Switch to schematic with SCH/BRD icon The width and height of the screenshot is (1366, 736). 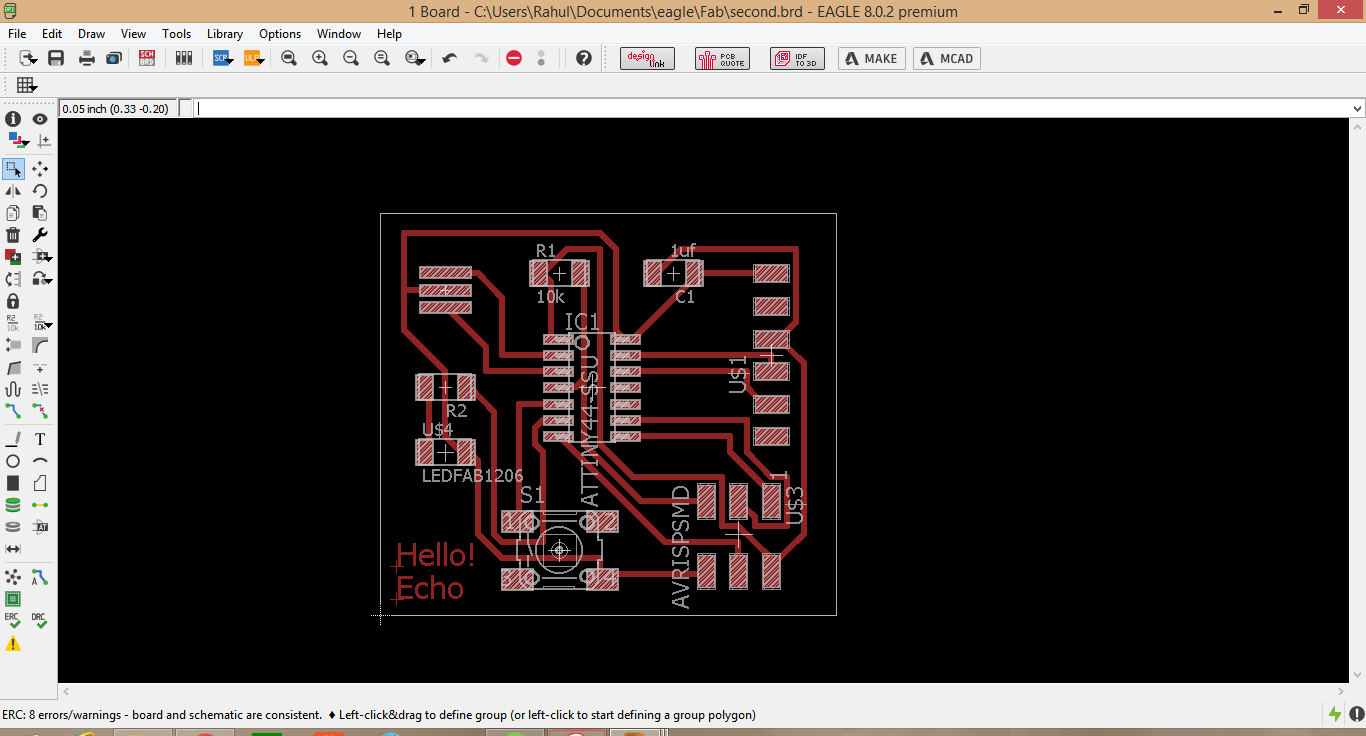tap(147, 59)
